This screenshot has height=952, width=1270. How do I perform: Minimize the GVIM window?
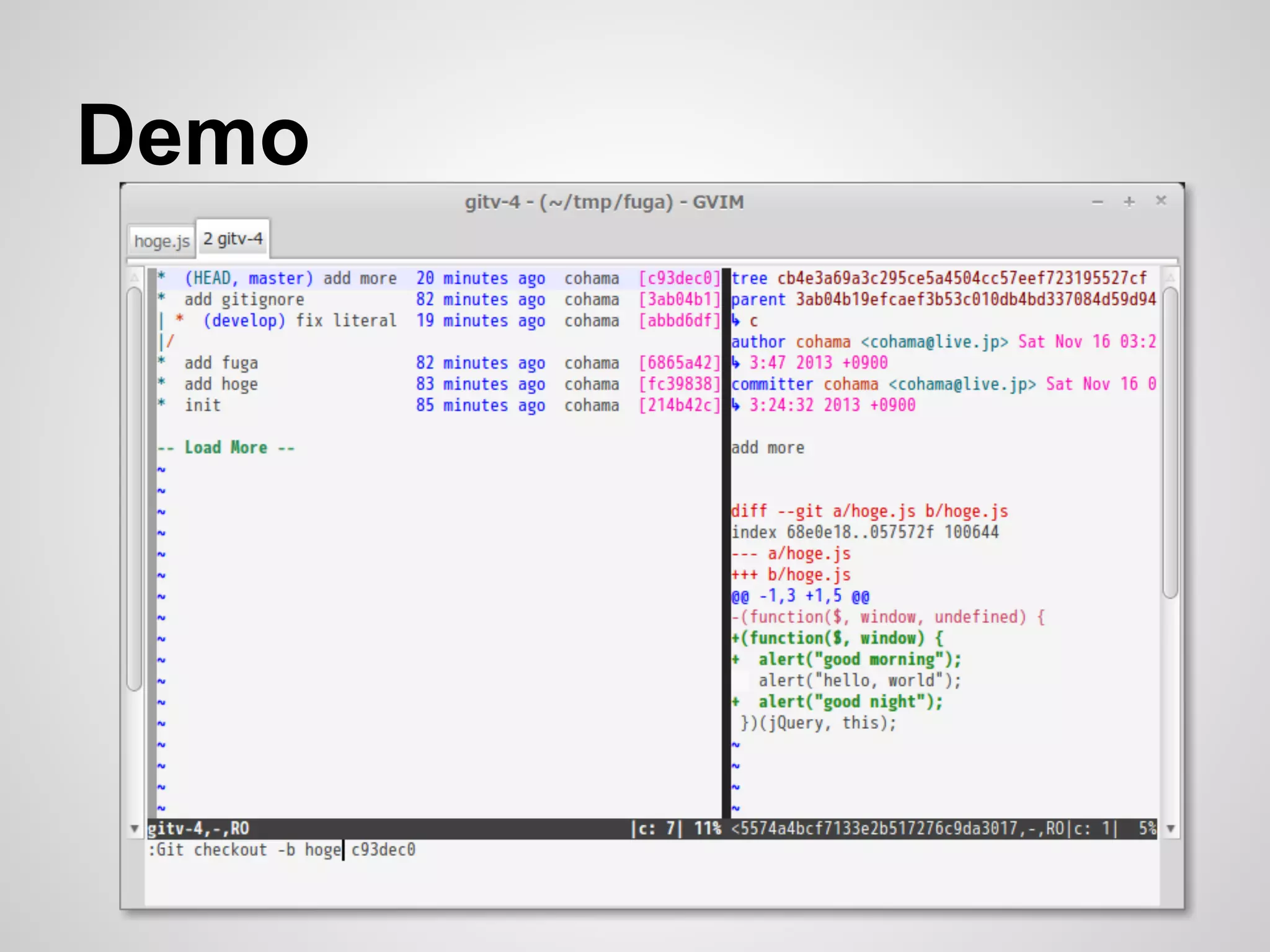click(x=1098, y=201)
